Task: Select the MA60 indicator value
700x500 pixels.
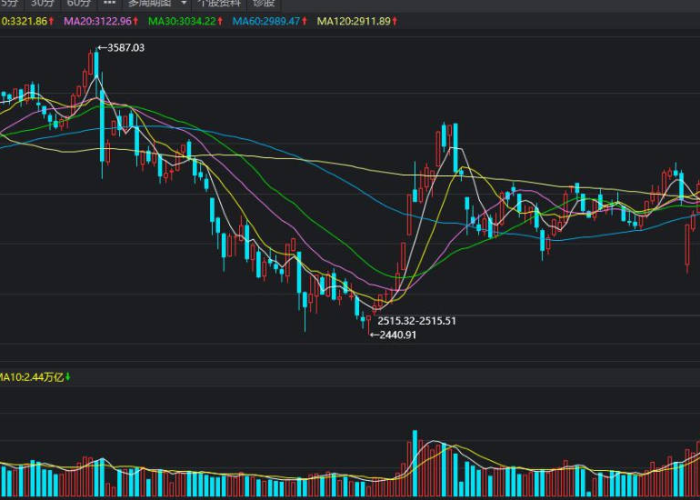Action: click(267, 20)
